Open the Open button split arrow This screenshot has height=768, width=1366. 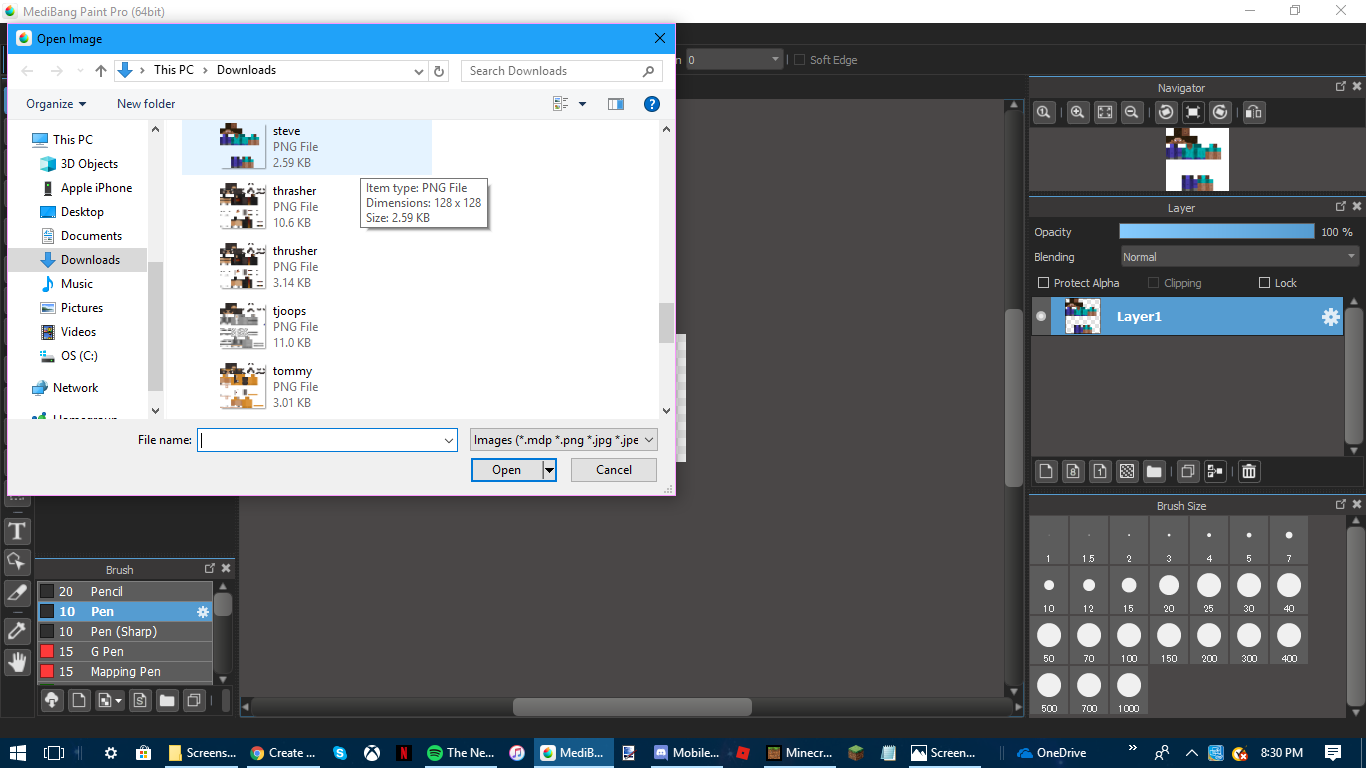(549, 470)
